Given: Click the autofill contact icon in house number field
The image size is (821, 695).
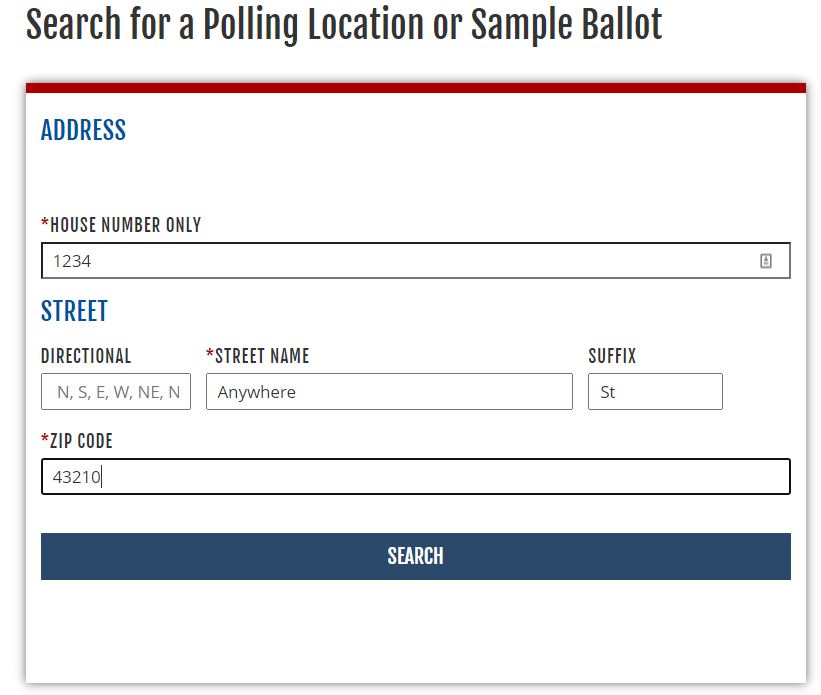Looking at the screenshot, I should point(766,261).
